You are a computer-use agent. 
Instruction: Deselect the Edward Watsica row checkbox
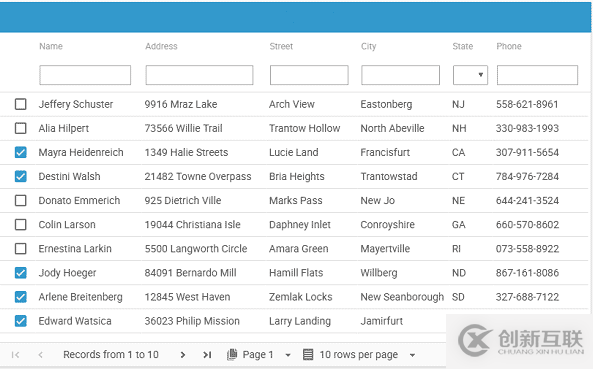coord(20,321)
